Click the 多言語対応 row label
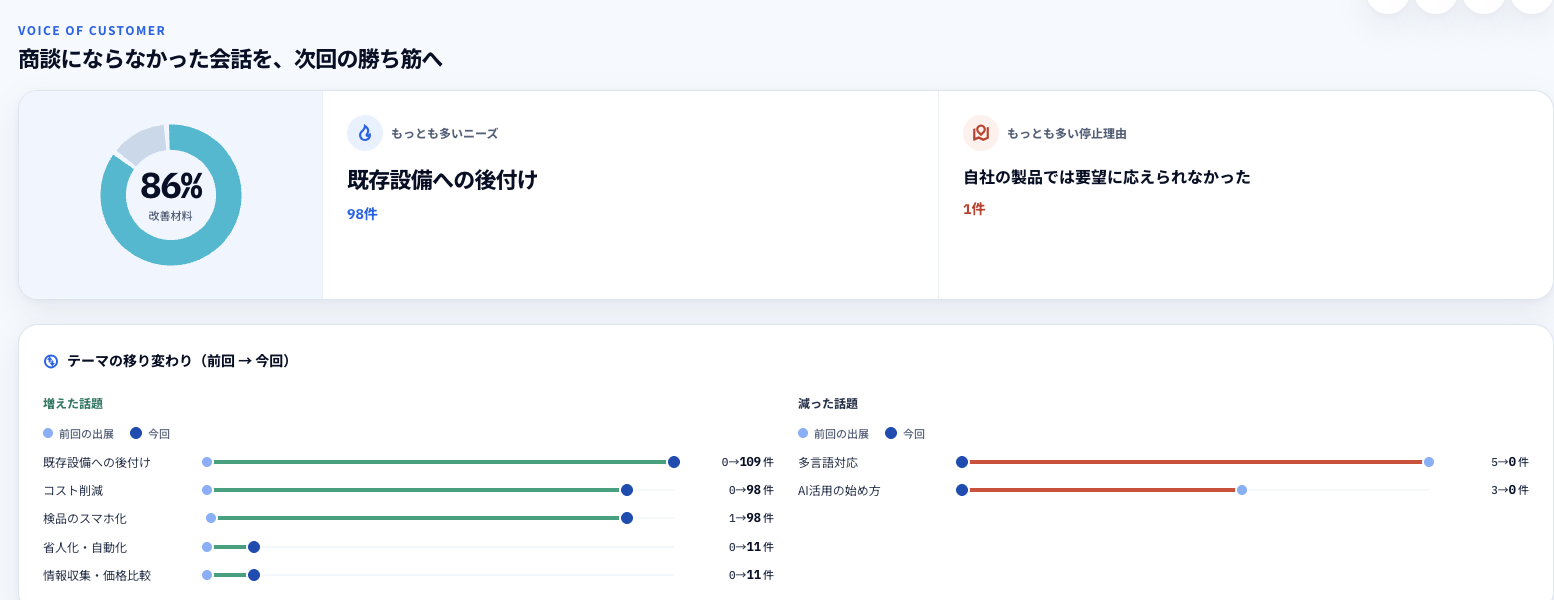 pyautogui.click(x=828, y=462)
